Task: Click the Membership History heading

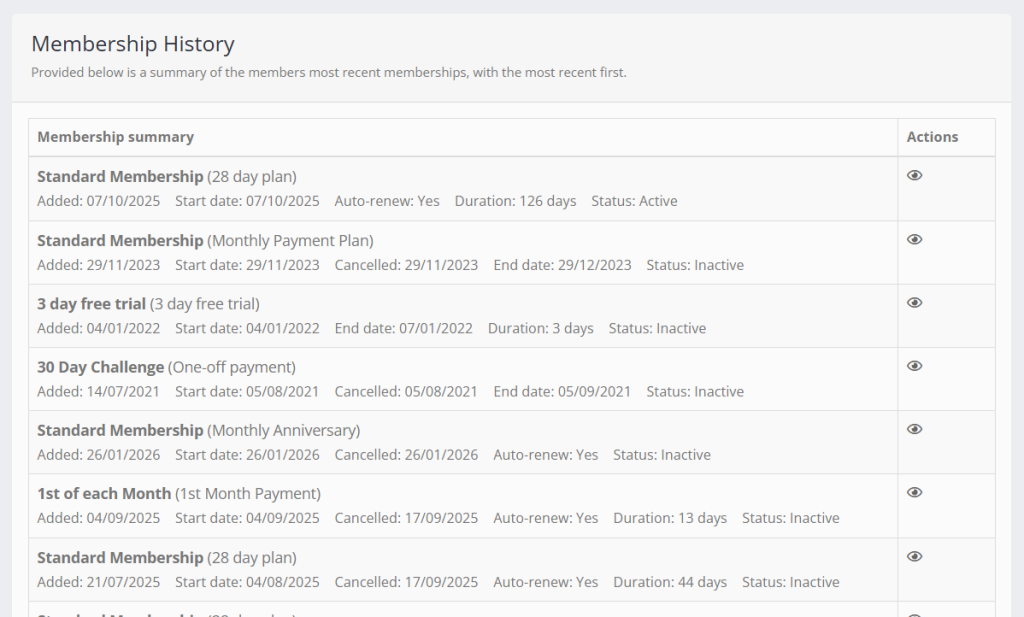Action: 133,44
